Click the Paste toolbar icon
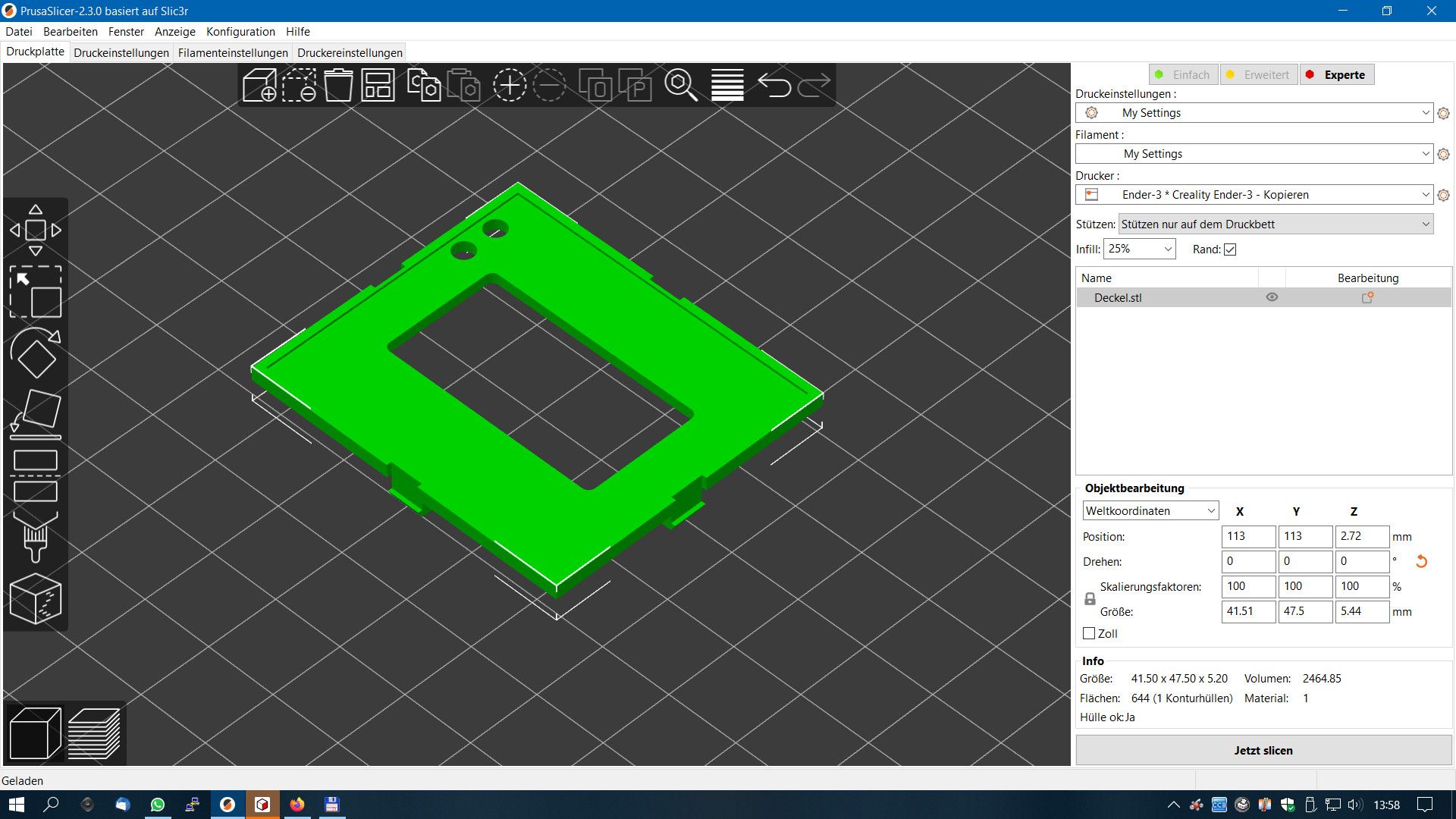1456x819 pixels. 463,85
